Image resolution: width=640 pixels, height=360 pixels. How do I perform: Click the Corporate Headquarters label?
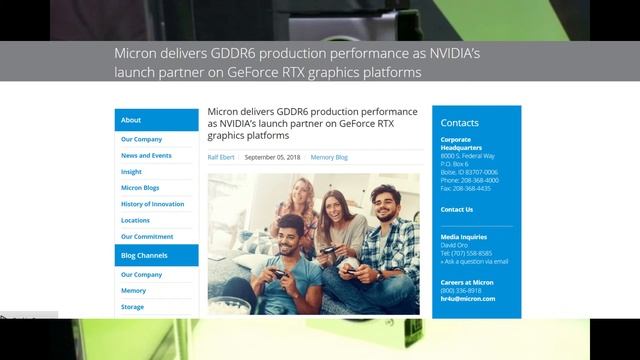pos(461,144)
